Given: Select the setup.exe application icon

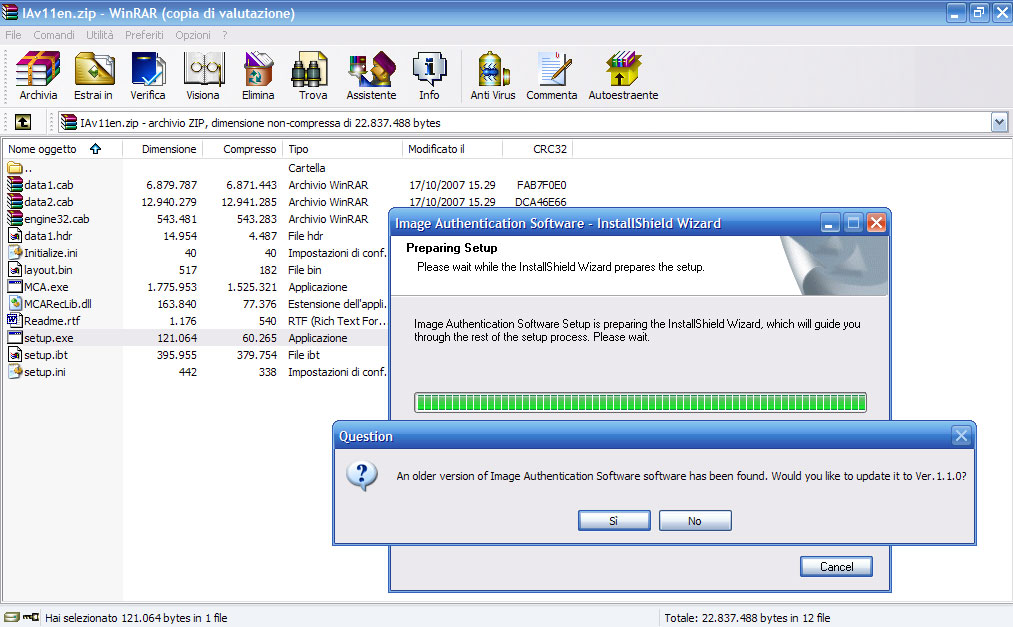Looking at the screenshot, I should point(15,338).
